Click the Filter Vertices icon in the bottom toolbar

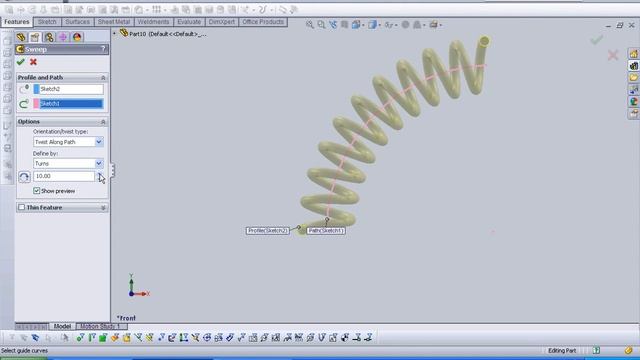click(80, 338)
